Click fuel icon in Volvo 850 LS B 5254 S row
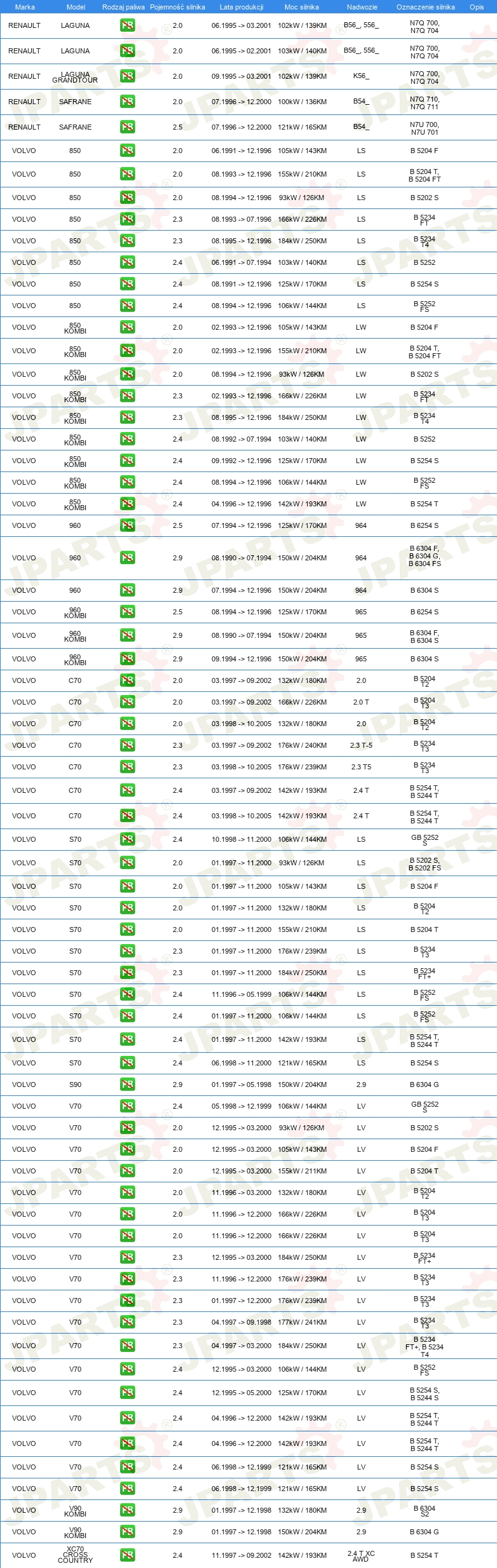 (x=128, y=284)
